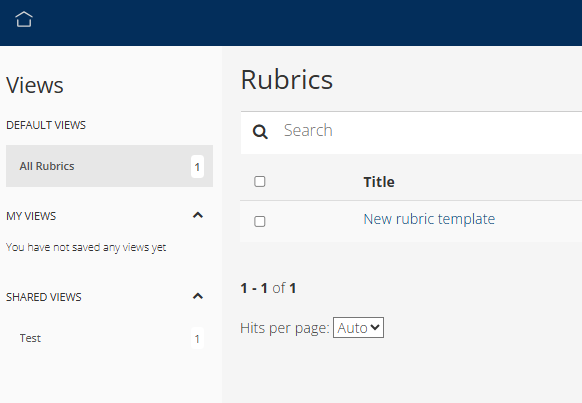Click the Rubrics page heading
Screen dimensions: 582x403
pyautogui.click(x=287, y=79)
